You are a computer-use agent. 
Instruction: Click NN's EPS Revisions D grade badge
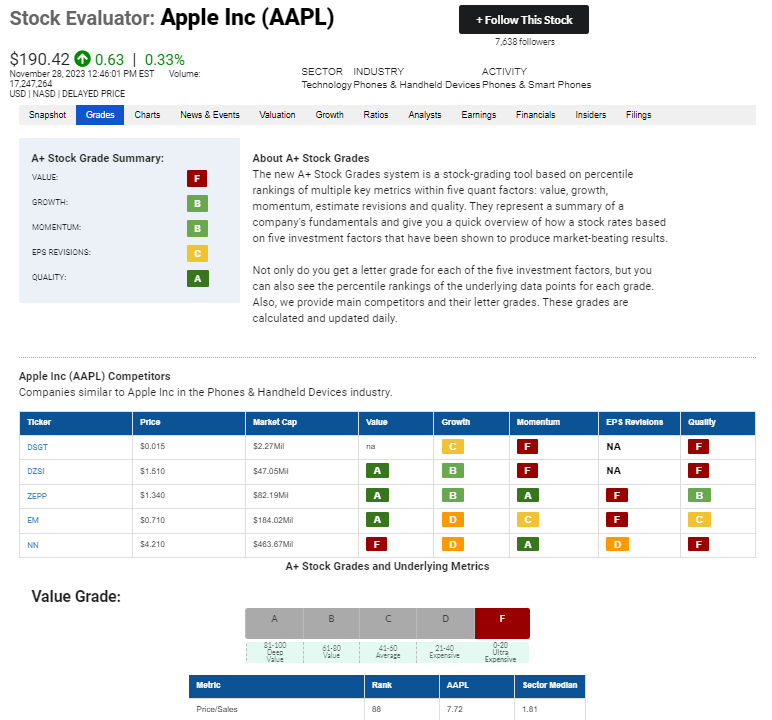tap(617, 544)
